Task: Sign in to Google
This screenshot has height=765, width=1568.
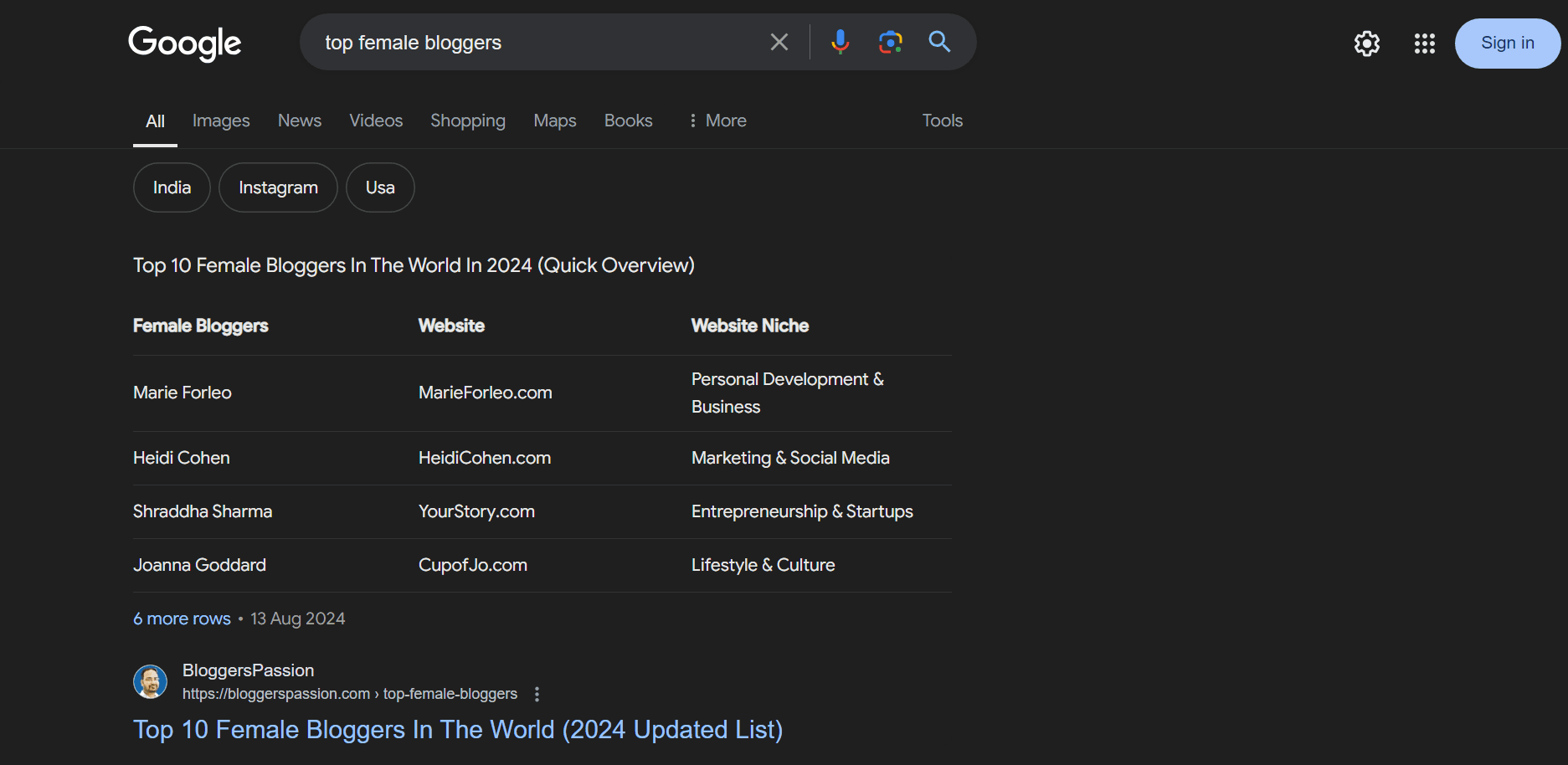Action: coord(1507,43)
